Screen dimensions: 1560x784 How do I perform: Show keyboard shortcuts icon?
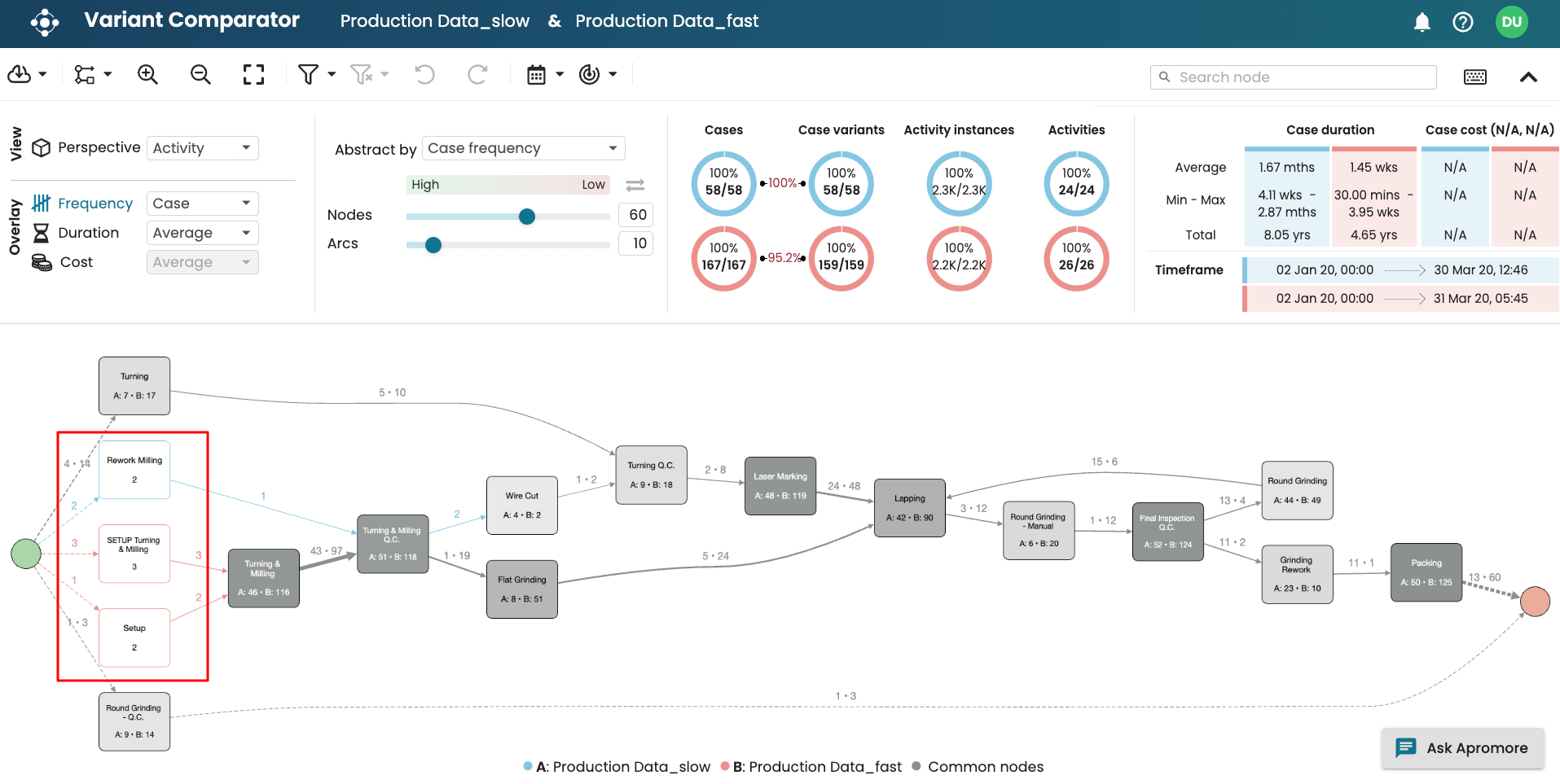(x=1474, y=77)
